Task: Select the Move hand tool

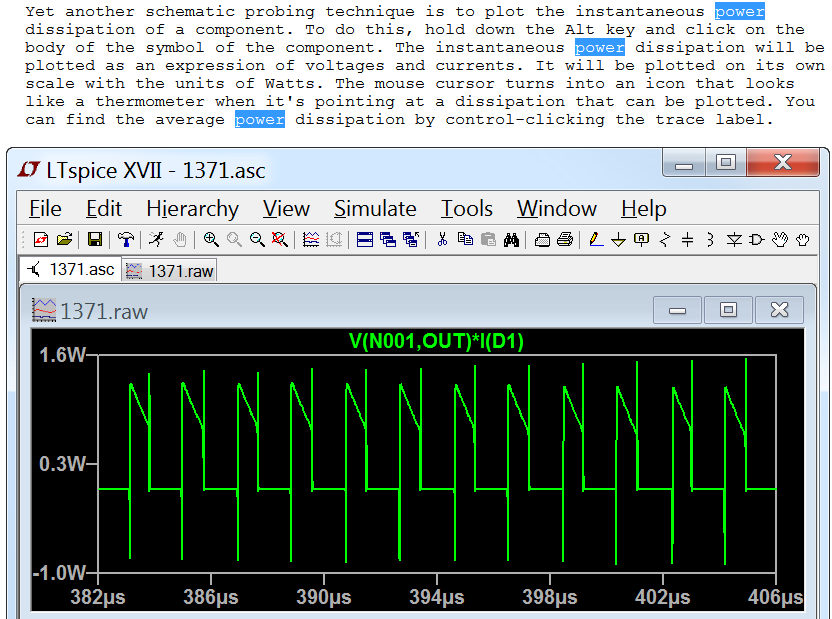Action: [x=780, y=240]
